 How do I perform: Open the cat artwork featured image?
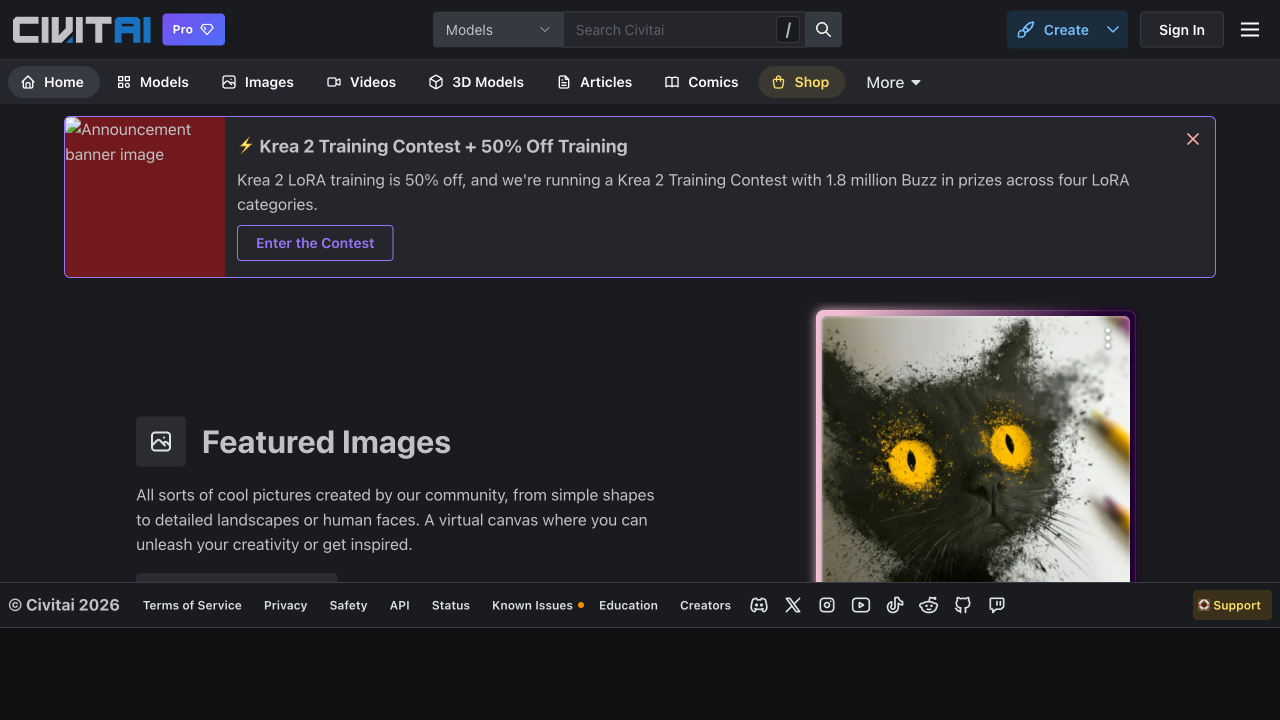[976, 450]
